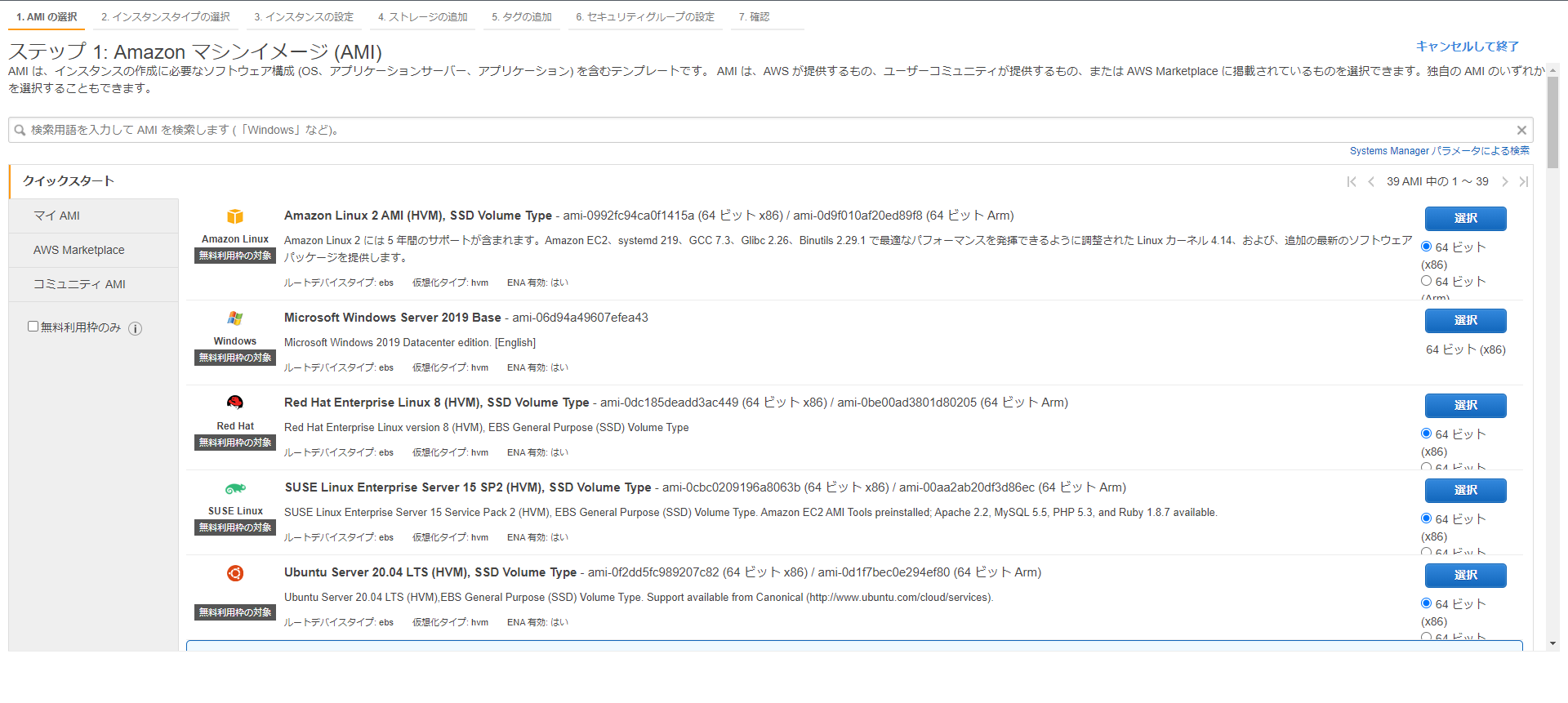Click 選択 button for Amazon Linux 2 AMI
This screenshot has width=1568, height=703.
tap(1466, 218)
